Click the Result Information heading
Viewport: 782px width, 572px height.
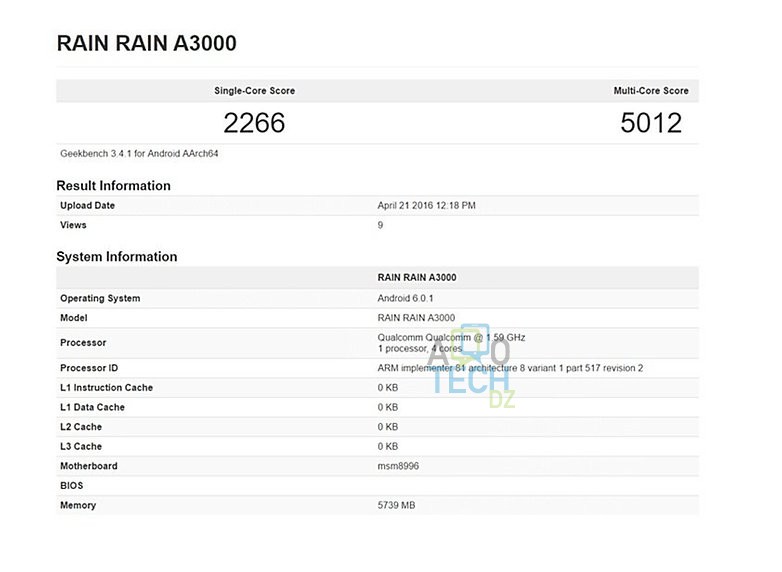coord(113,186)
